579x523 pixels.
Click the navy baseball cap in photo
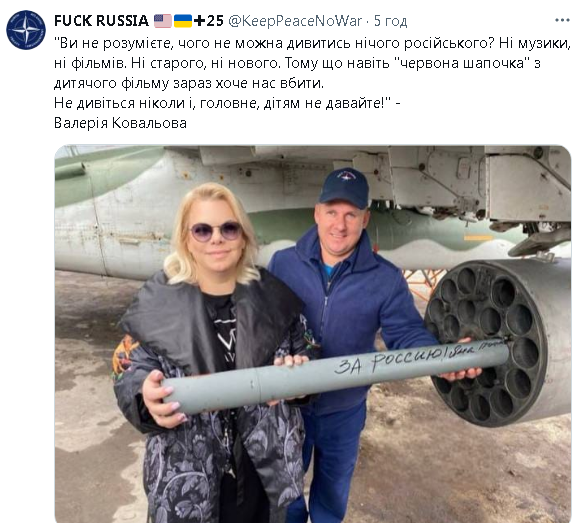pyautogui.click(x=344, y=188)
